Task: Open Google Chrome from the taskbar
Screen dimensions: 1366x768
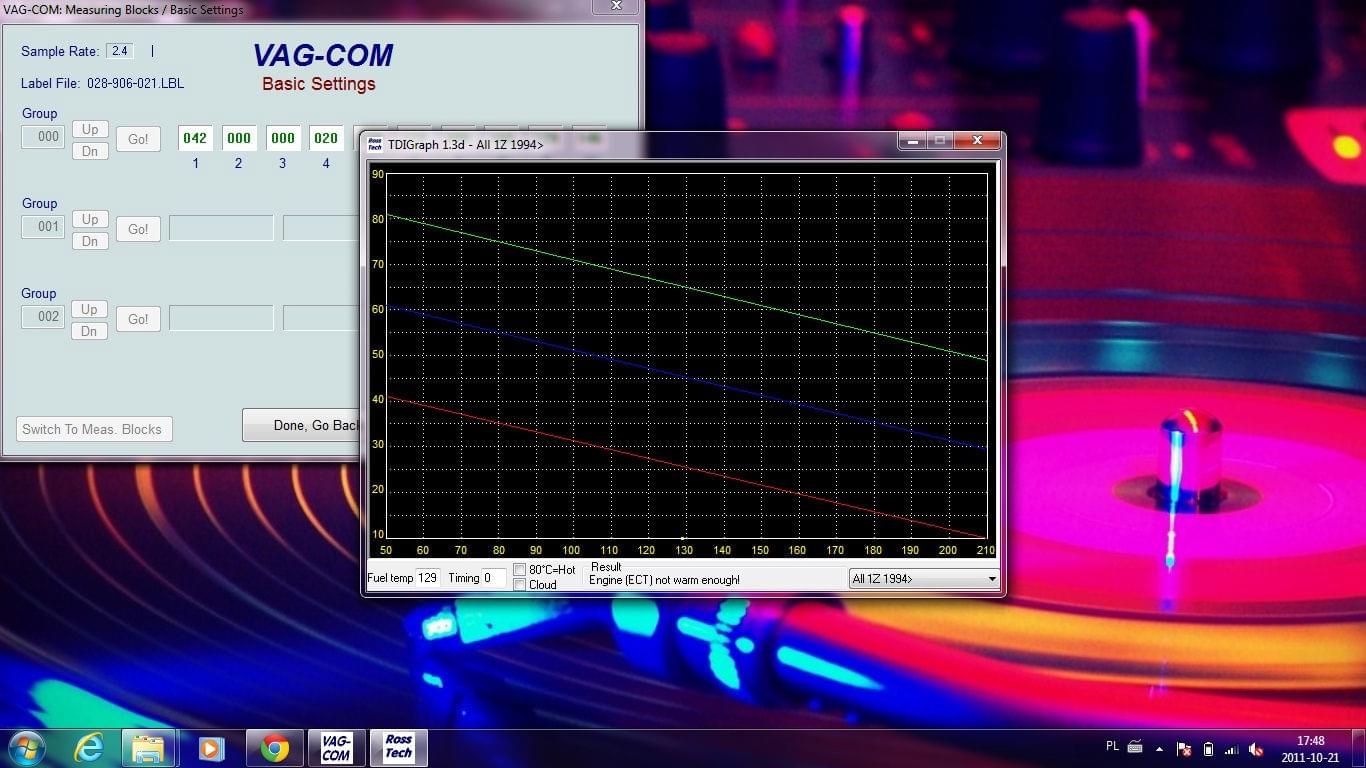Action: click(x=275, y=748)
